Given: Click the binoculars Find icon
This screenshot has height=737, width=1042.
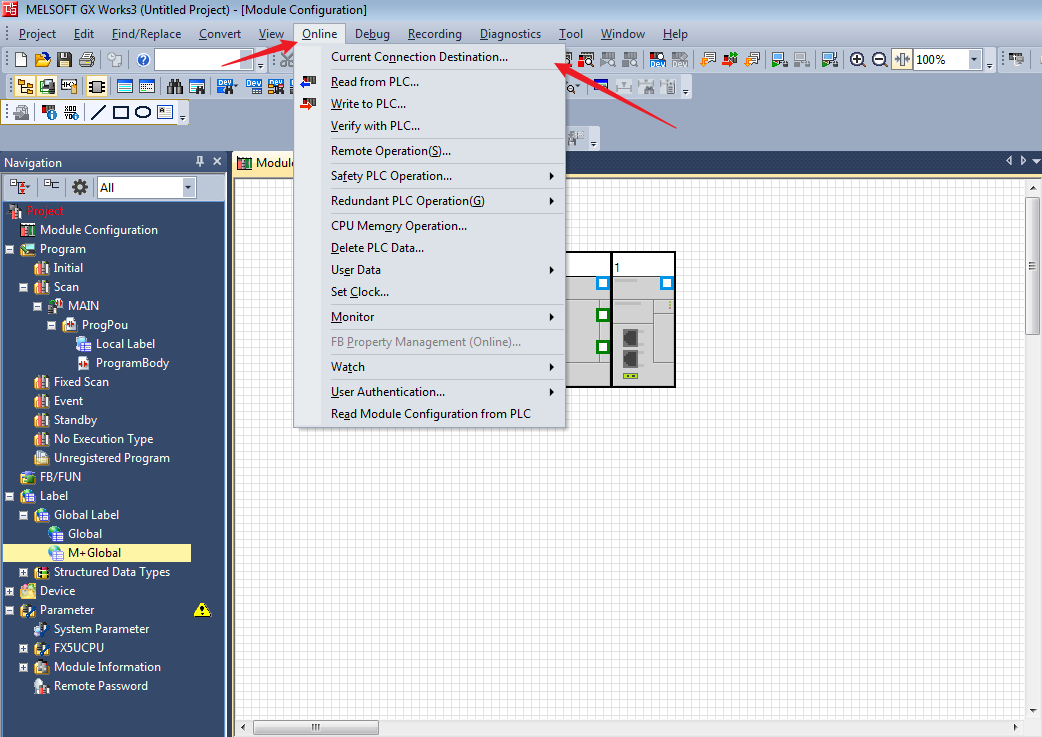Looking at the screenshot, I should (175, 86).
